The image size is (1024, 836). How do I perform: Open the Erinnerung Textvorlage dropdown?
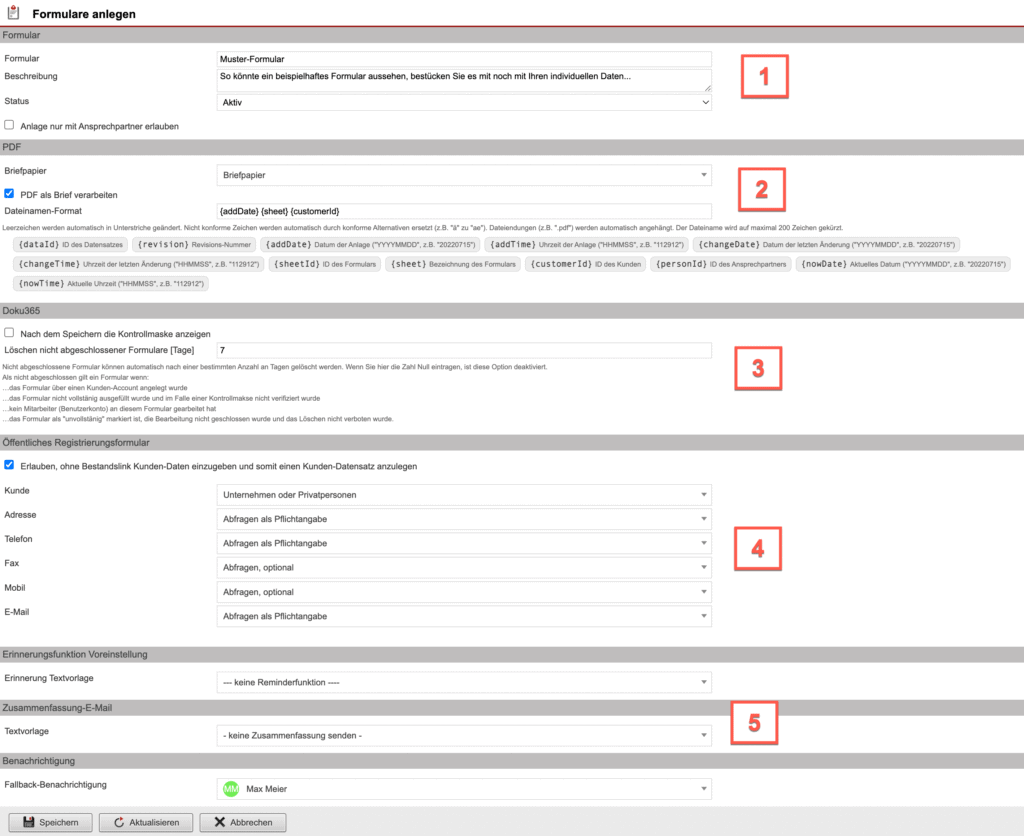coord(465,681)
